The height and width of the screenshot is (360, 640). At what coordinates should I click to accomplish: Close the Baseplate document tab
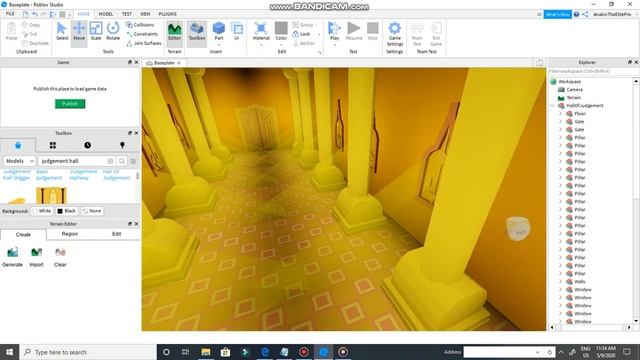(x=179, y=63)
